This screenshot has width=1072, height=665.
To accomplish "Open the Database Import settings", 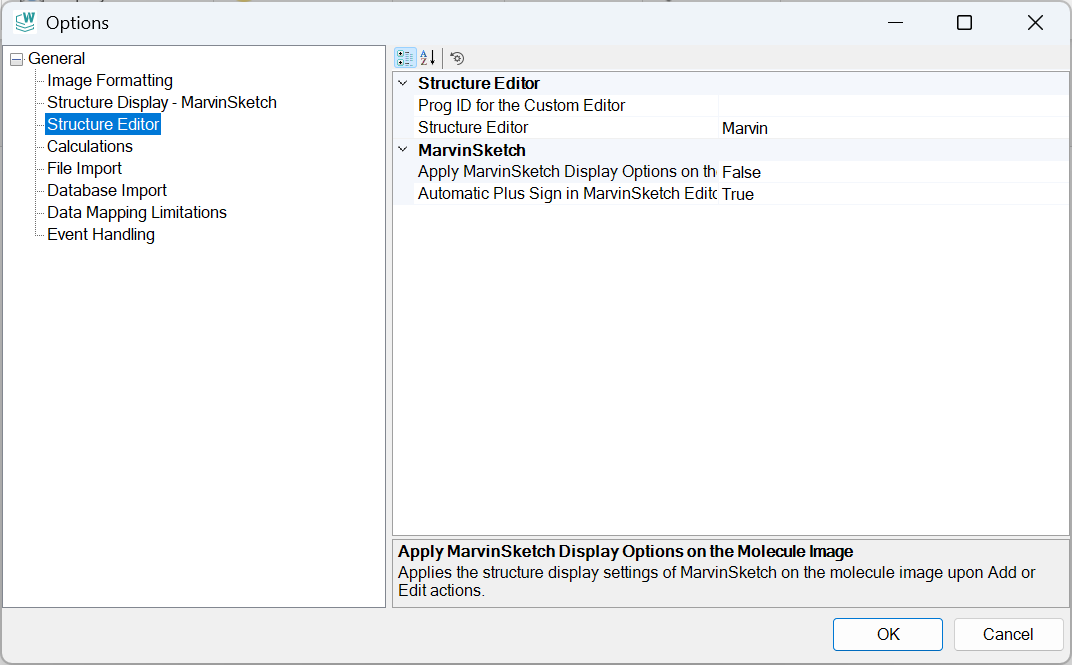I will pos(107,190).
